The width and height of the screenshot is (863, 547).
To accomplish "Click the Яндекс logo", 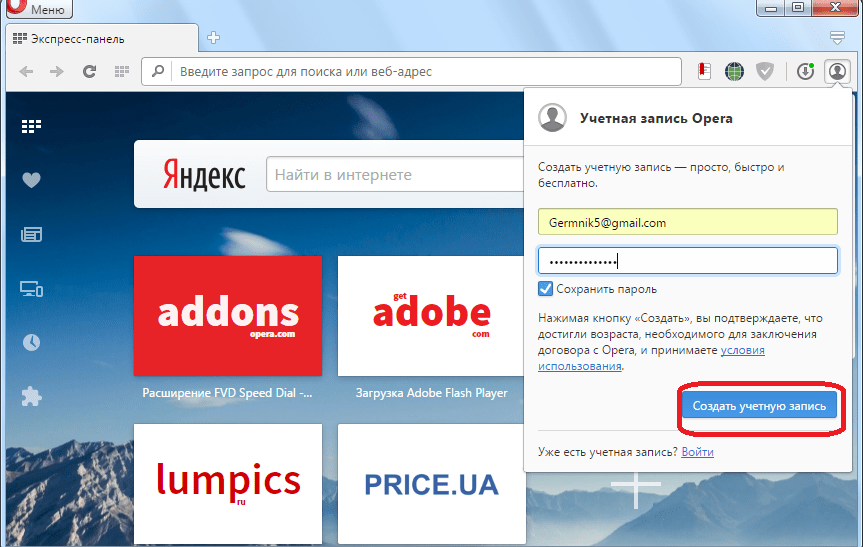I will click(x=204, y=174).
